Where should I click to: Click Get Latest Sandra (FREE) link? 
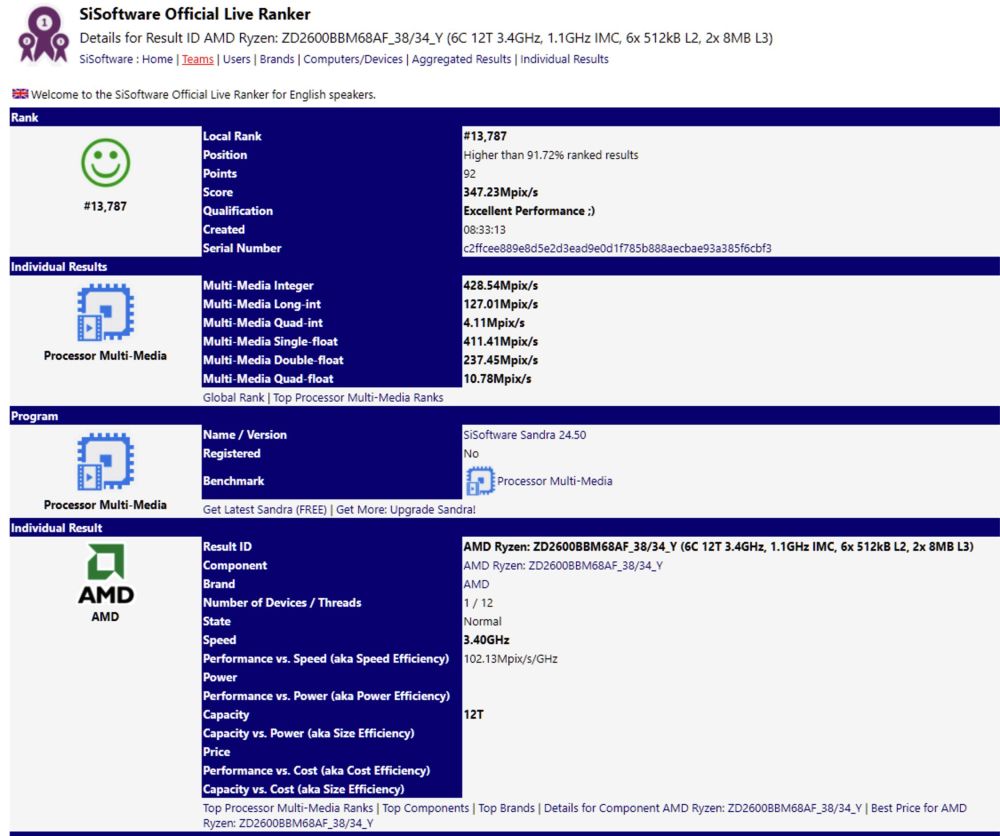[265, 510]
